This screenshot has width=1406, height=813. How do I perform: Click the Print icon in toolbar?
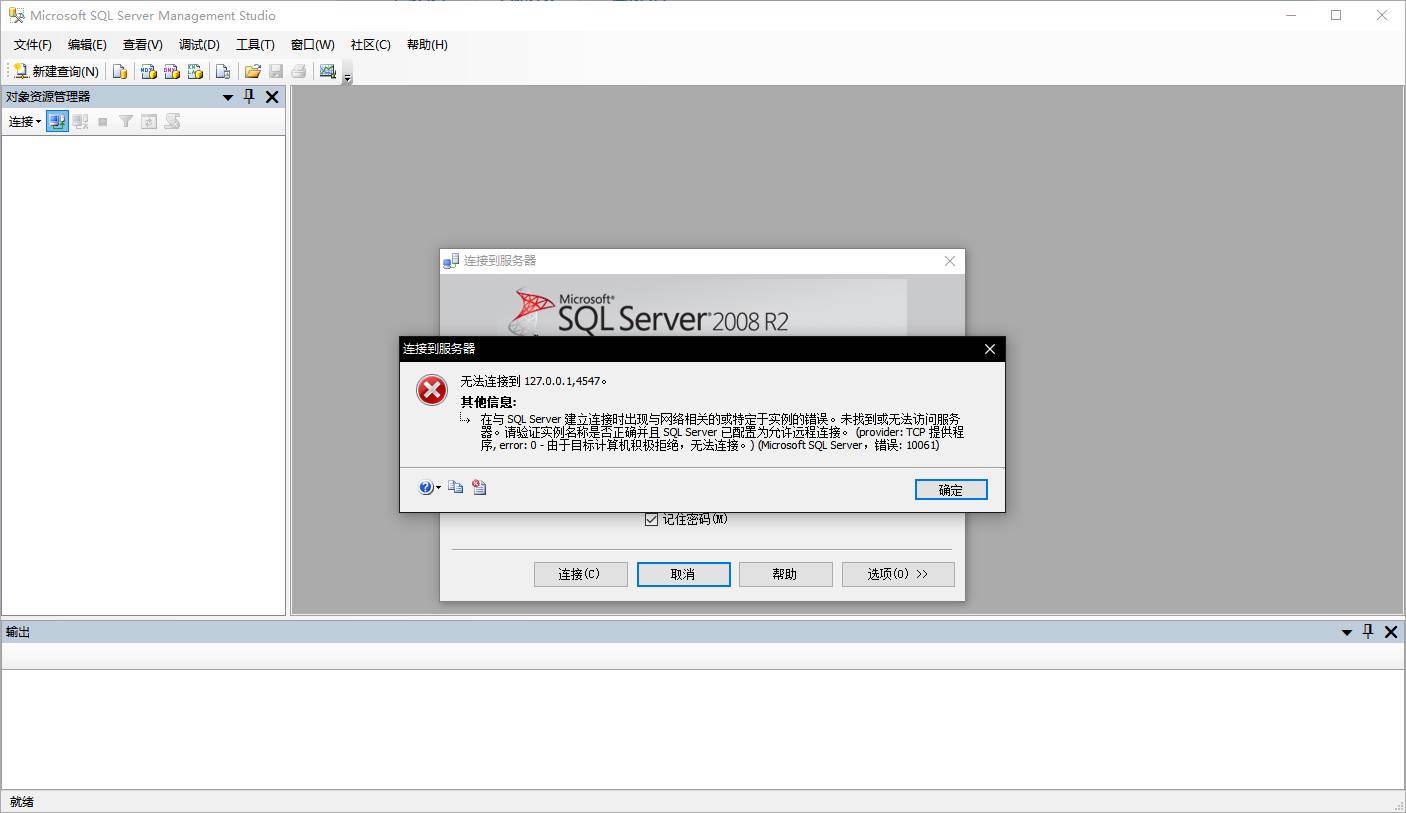[299, 71]
